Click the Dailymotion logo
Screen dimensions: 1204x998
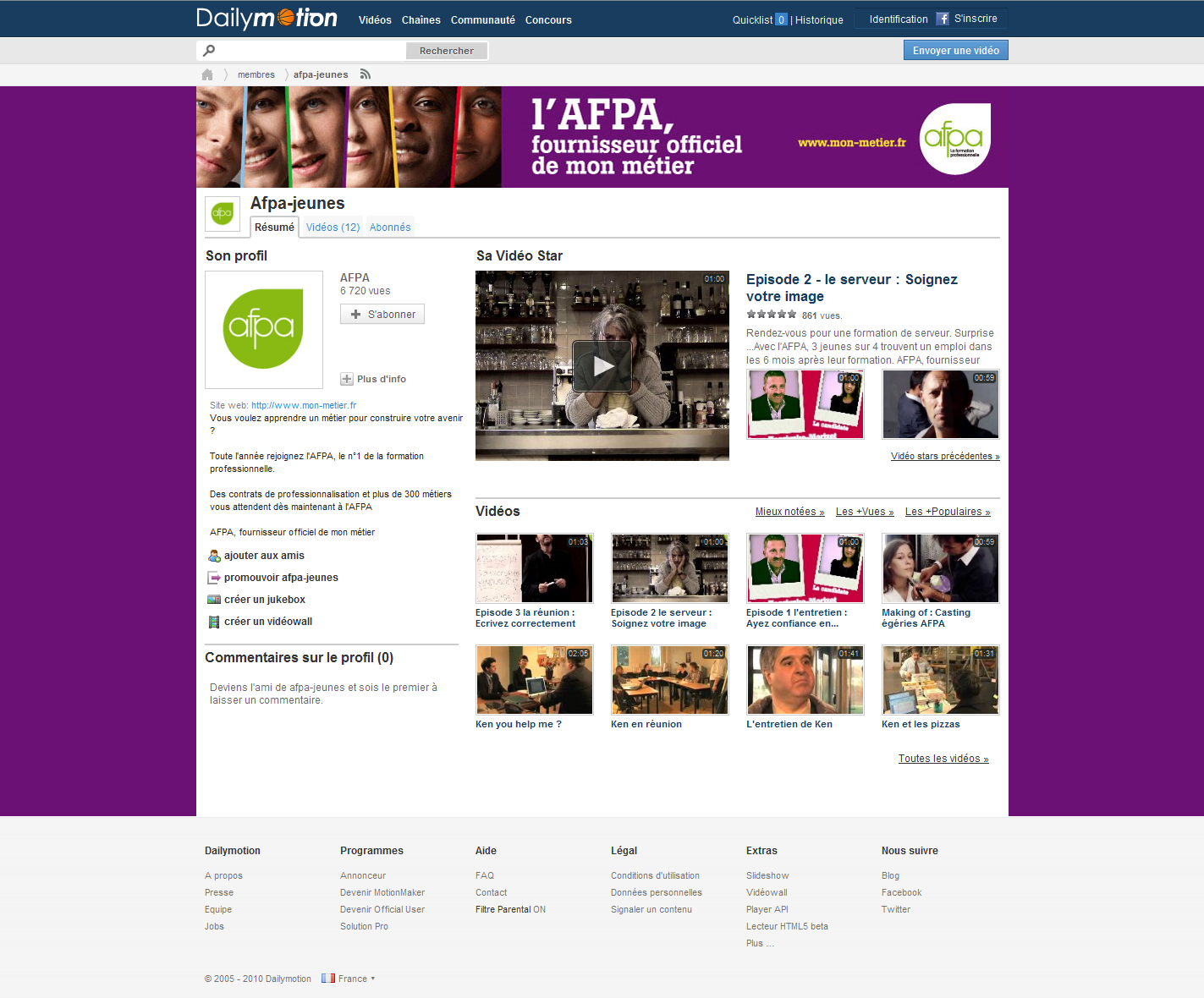point(267,18)
